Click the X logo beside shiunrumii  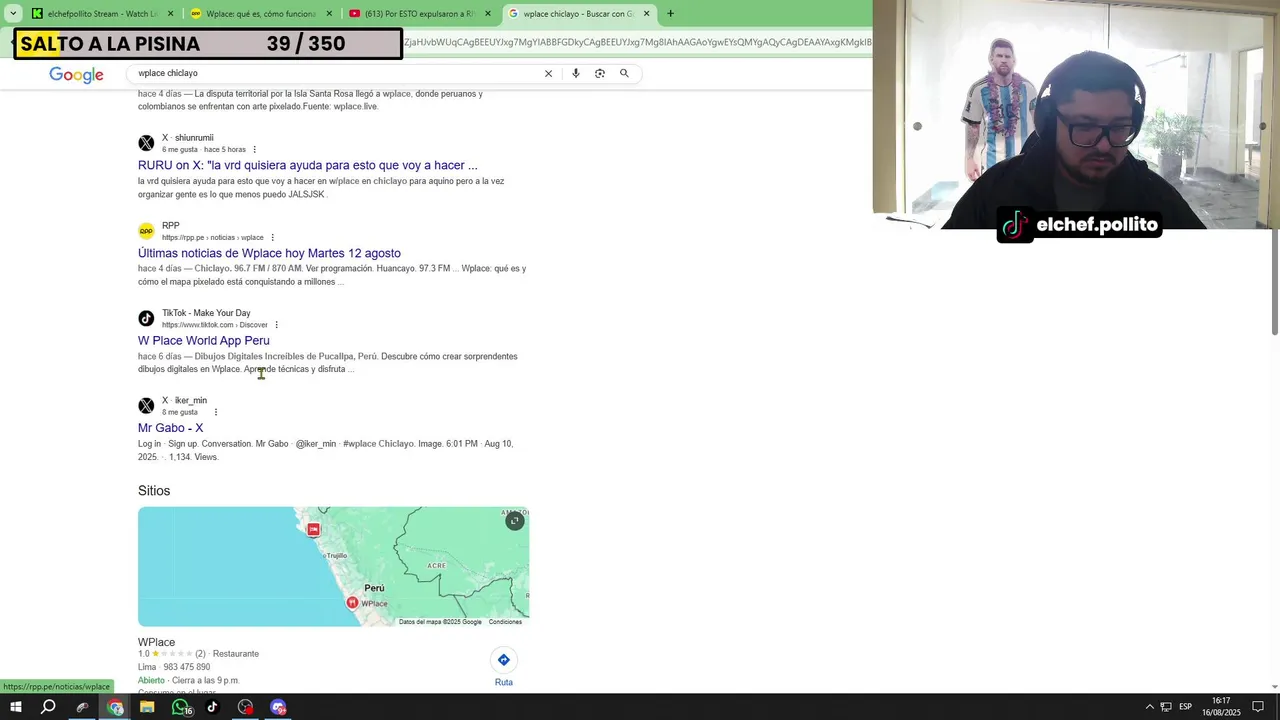point(146,143)
